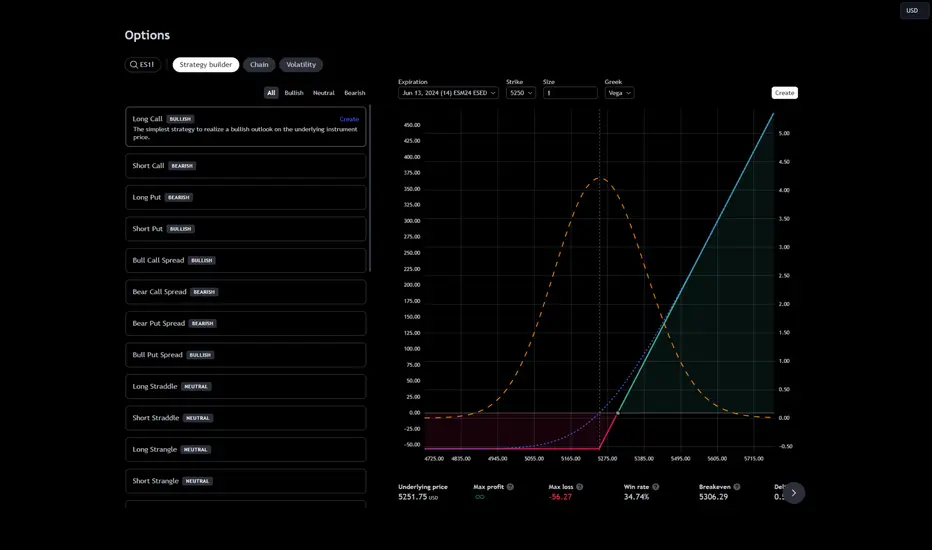
Task: Select the Short Call strategy
Action: [245, 166]
